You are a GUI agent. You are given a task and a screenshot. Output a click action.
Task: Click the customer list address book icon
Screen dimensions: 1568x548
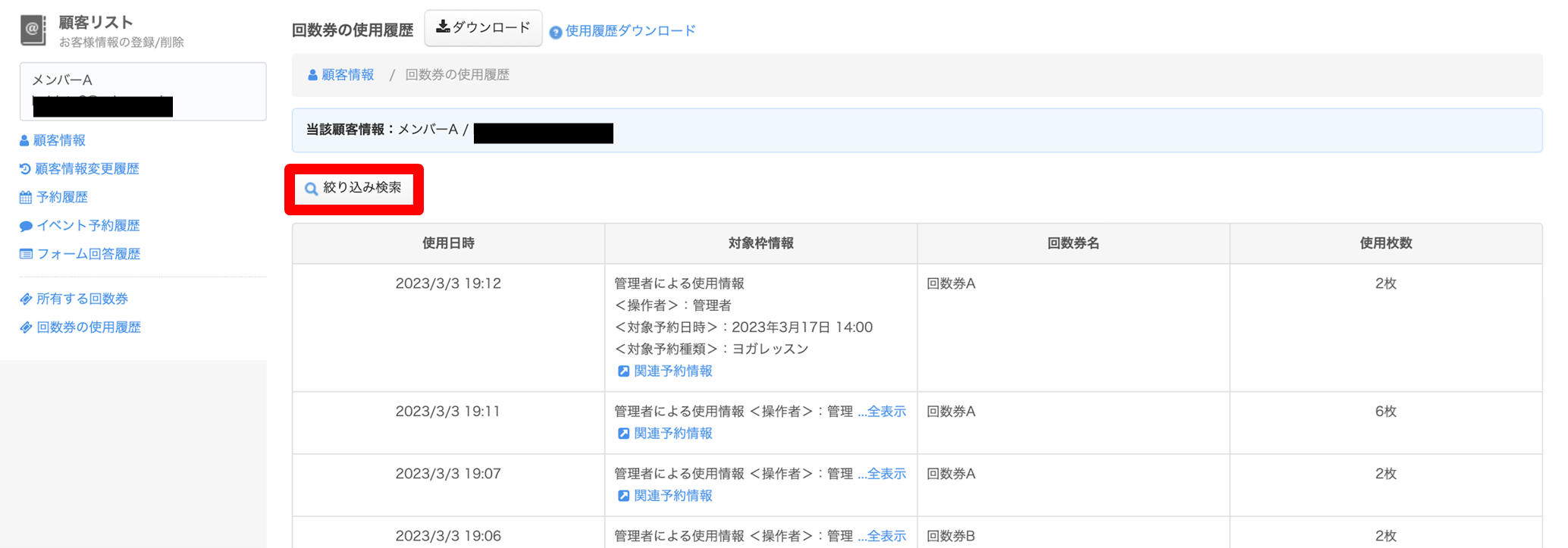(33, 30)
